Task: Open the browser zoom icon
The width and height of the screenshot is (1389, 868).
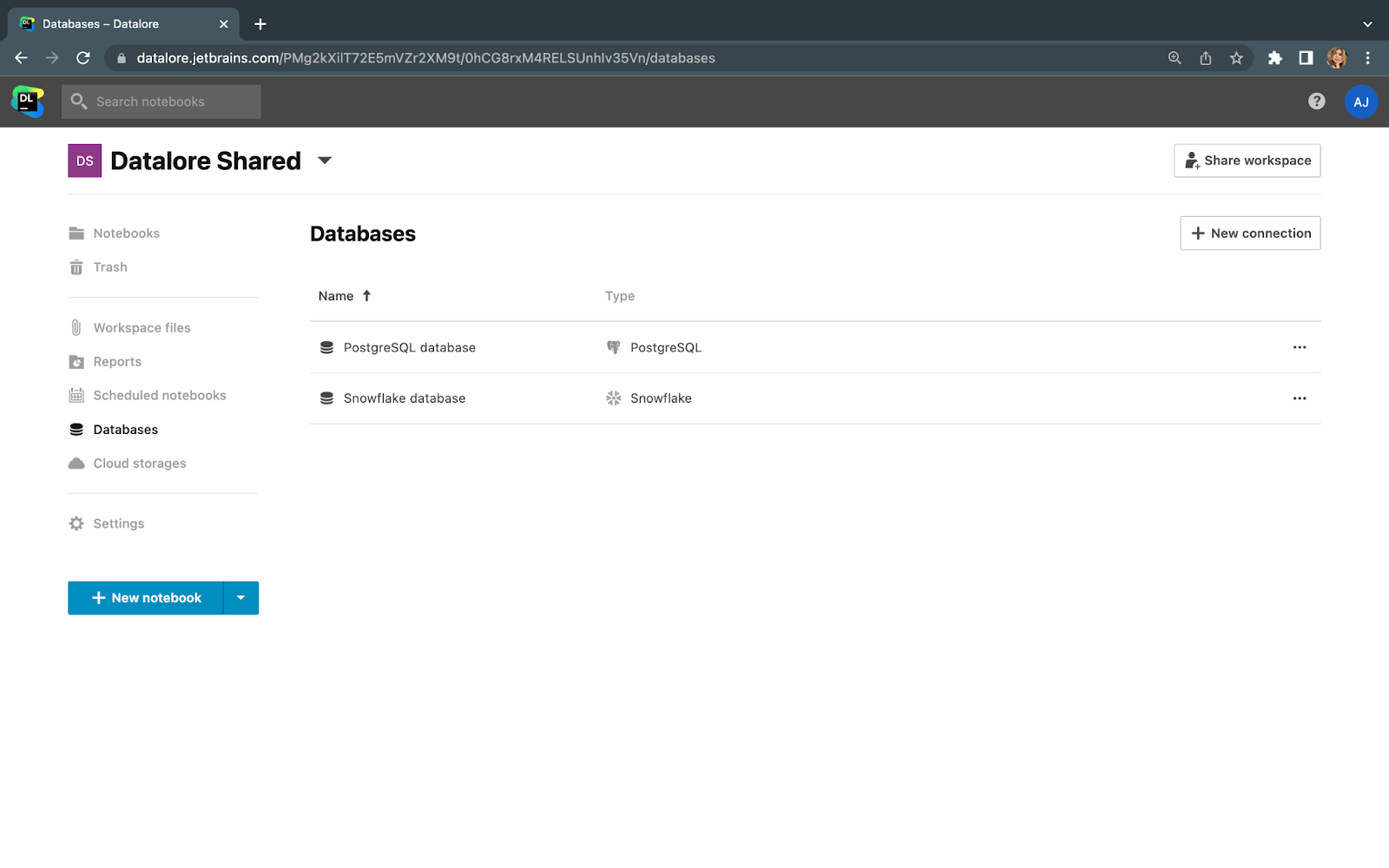Action: [1175, 58]
